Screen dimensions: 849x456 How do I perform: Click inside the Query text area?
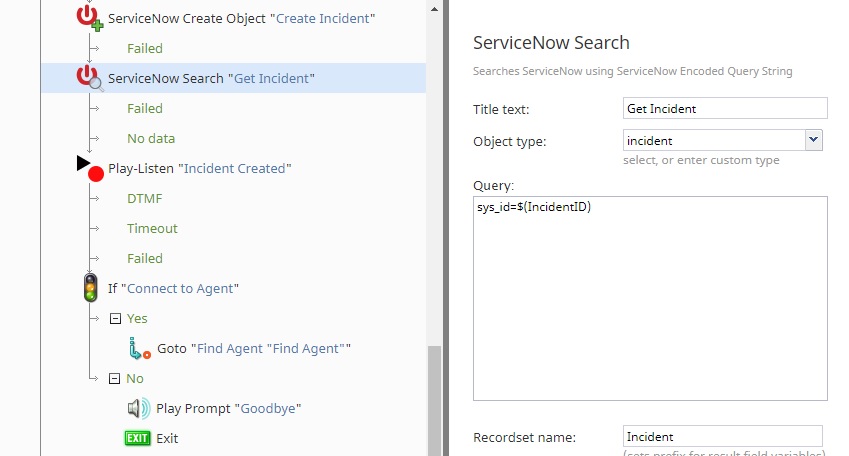coord(650,298)
